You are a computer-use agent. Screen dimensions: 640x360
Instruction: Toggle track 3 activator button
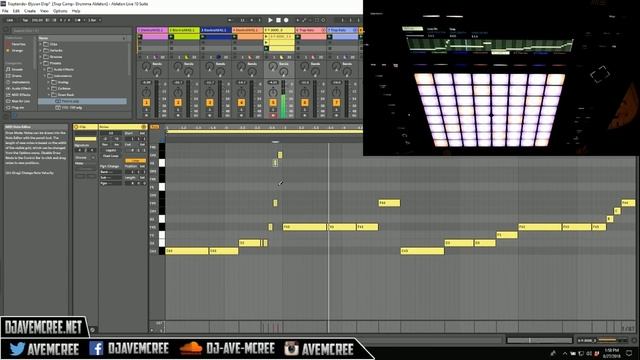210,103
